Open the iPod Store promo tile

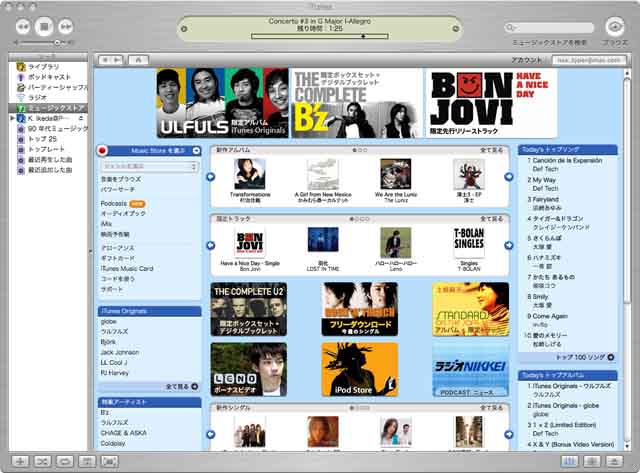click(x=360, y=369)
